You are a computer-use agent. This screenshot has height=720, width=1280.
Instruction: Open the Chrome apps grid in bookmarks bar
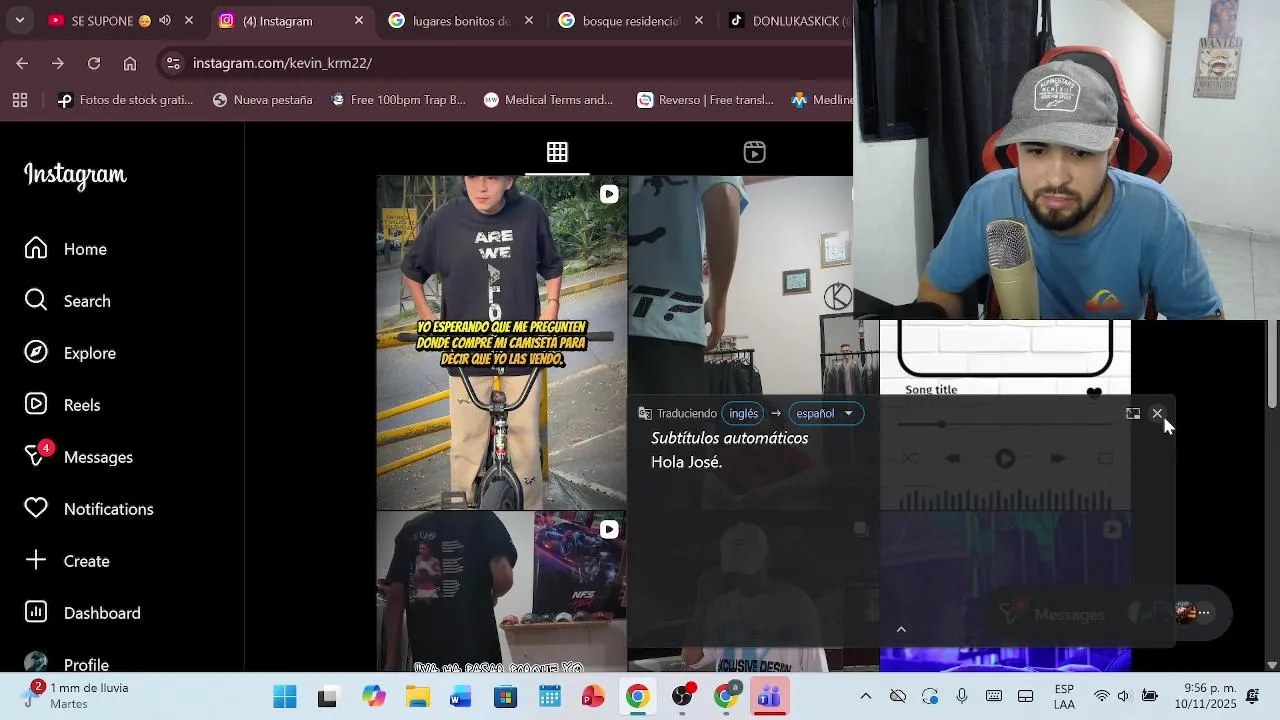tap(20, 100)
